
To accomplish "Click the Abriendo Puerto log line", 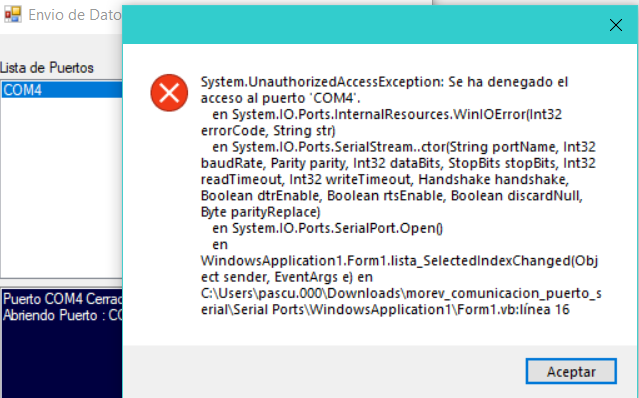I will point(62,315).
